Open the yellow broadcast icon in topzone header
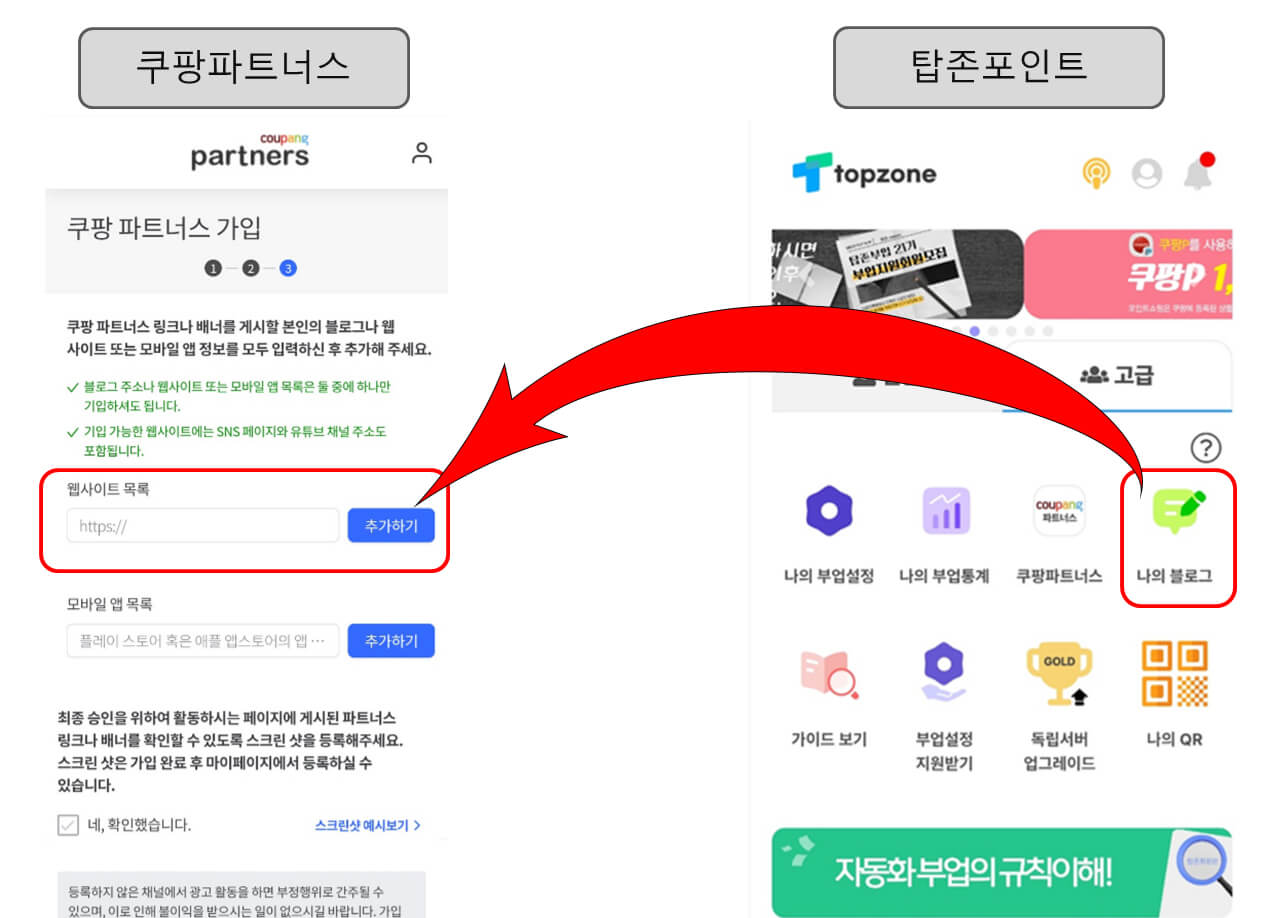This screenshot has width=1275, height=918. (x=1096, y=174)
